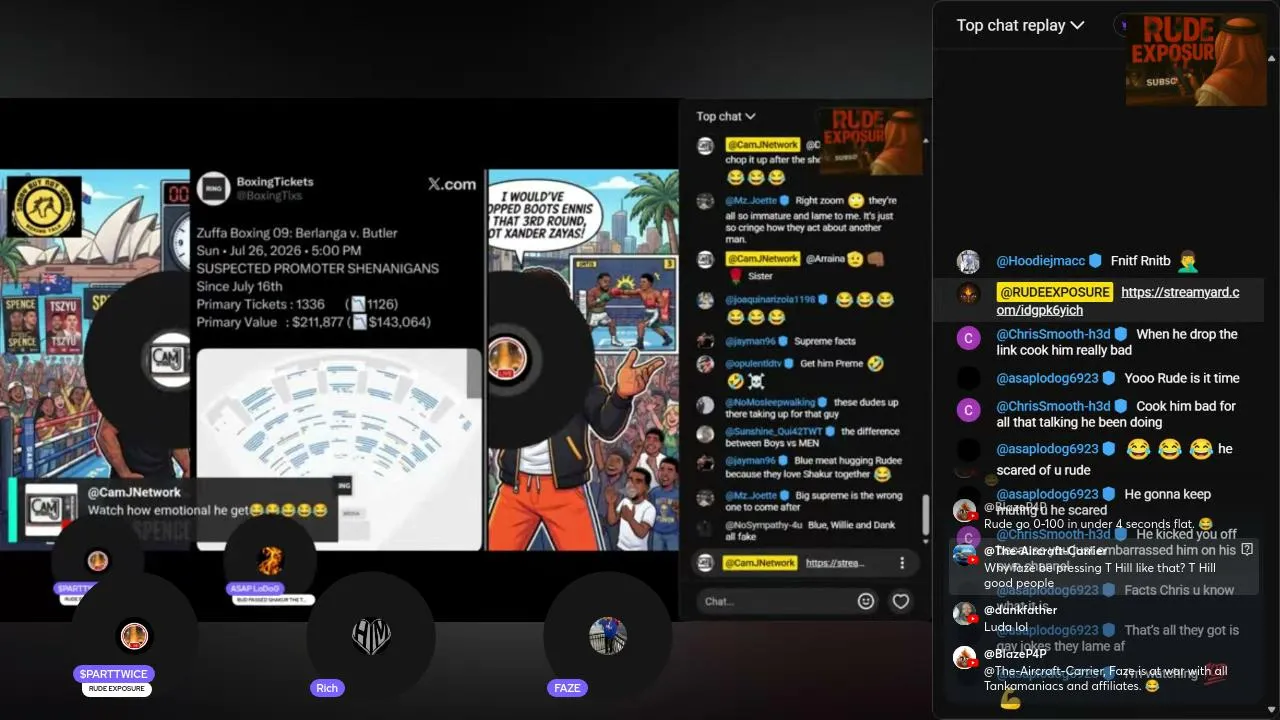Click the ASAP LoDoG participant avatar
The width and height of the screenshot is (1280, 720).
pyautogui.click(x=270, y=560)
